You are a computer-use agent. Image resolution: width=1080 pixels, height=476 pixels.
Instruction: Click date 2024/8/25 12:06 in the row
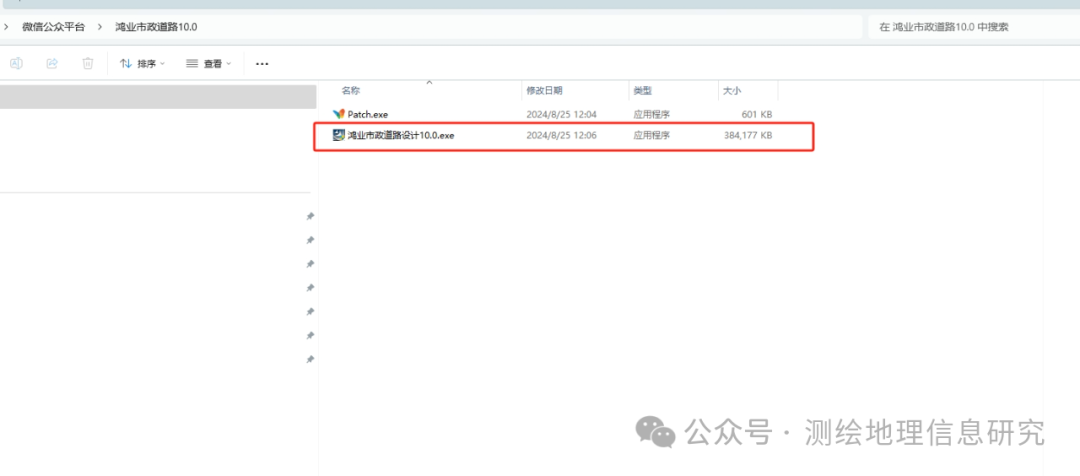(561, 136)
